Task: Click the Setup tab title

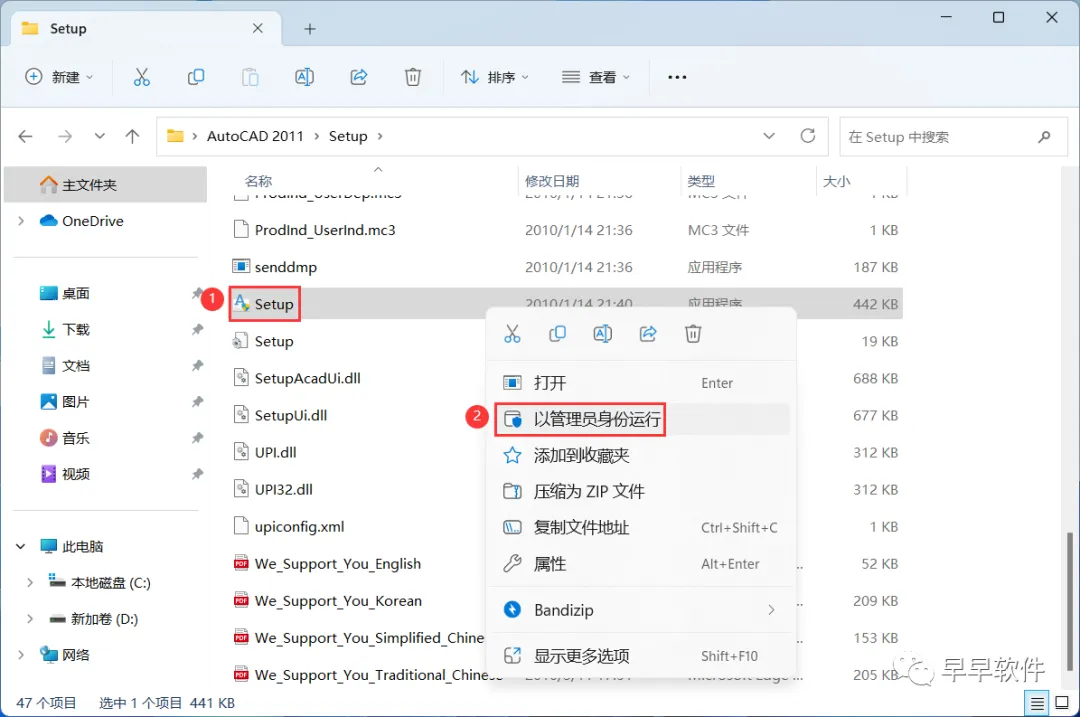Action: tap(68, 29)
